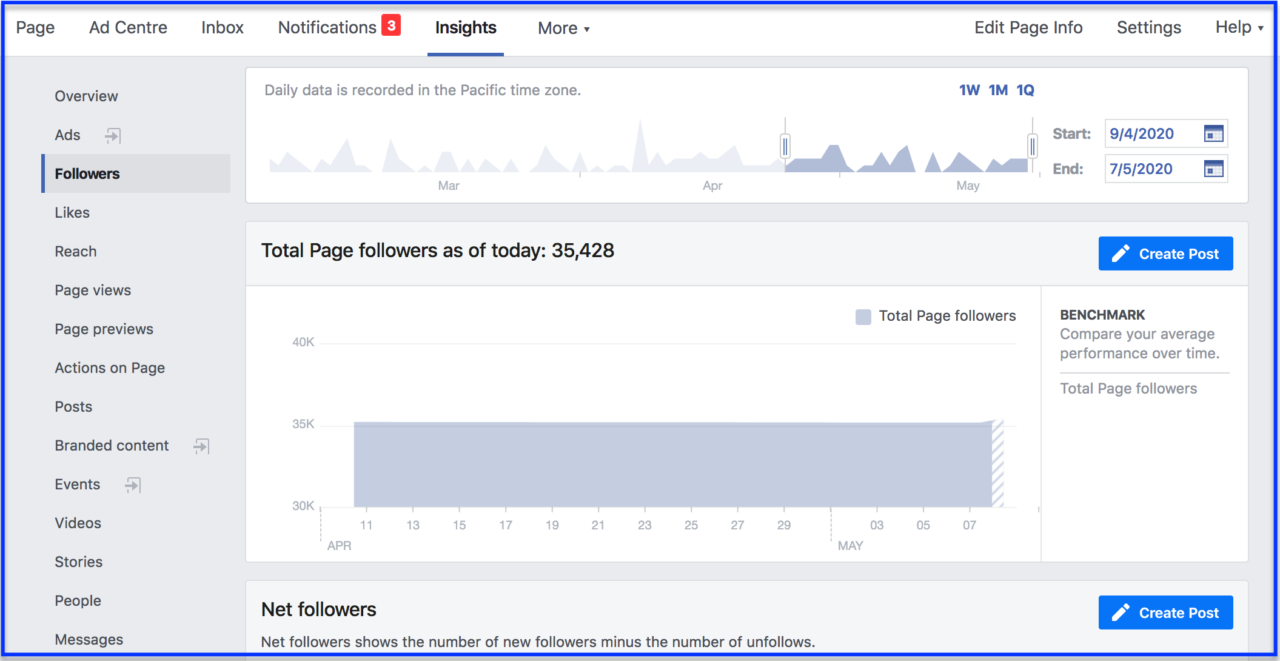
Task: Switch to the Insights tab
Action: [465, 28]
